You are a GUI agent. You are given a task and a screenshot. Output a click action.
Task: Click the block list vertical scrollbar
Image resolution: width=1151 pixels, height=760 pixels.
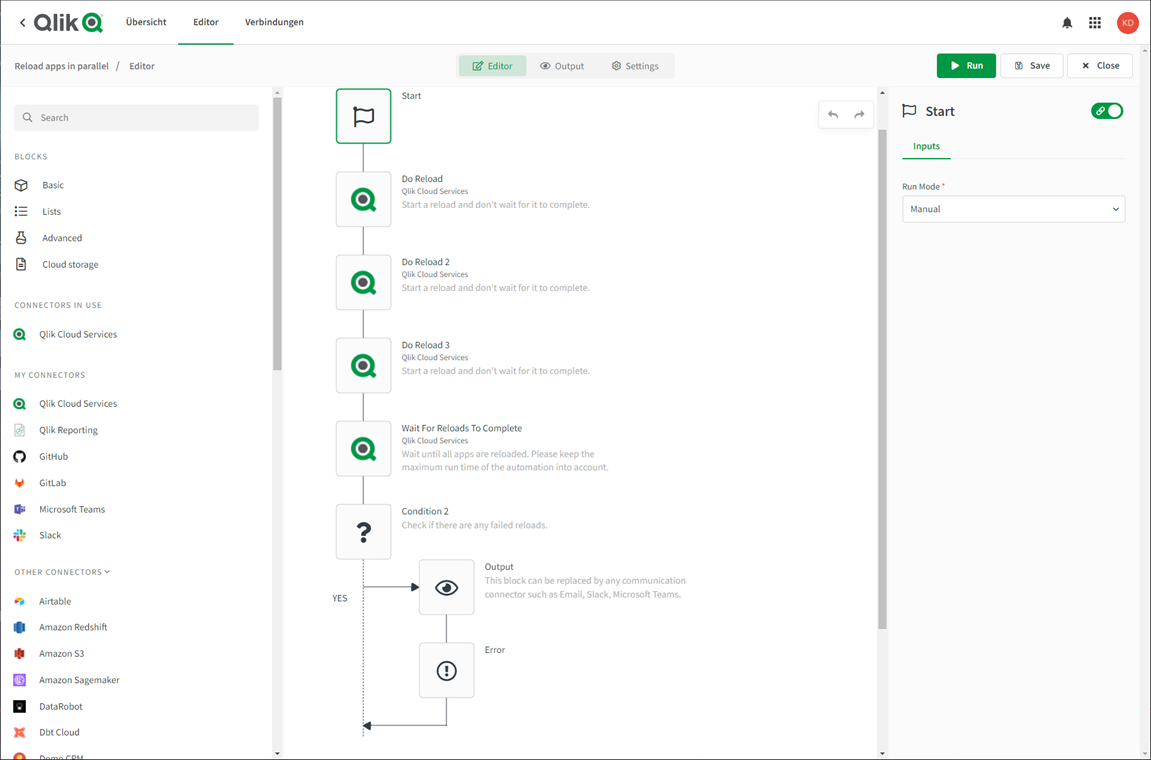277,234
